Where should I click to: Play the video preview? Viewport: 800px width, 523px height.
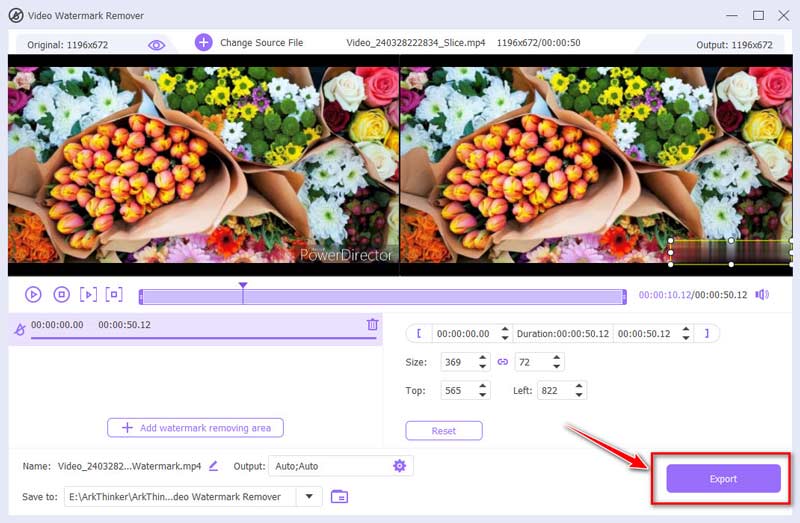(33, 294)
